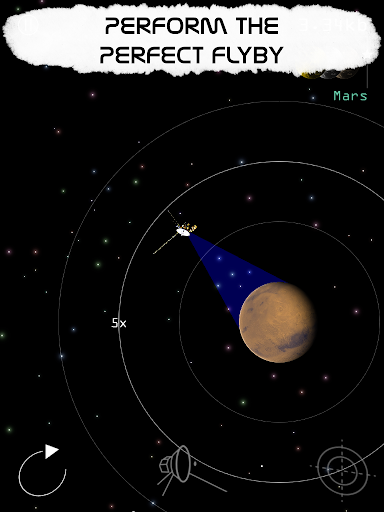Click the white arrowhead on rotate icon
The image size is (384, 512).
[x=52, y=451]
